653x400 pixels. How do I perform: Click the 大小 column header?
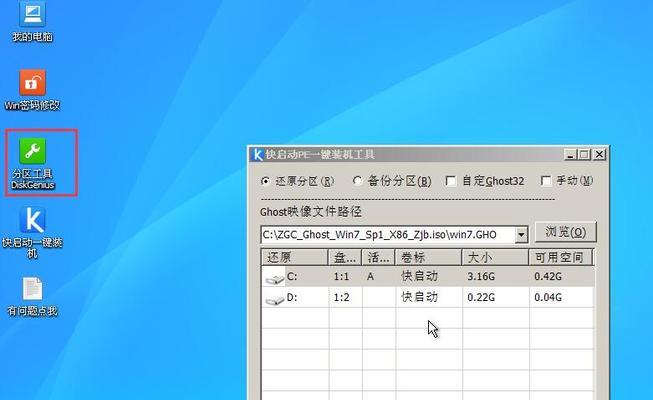pyautogui.click(x=495, y=258)
